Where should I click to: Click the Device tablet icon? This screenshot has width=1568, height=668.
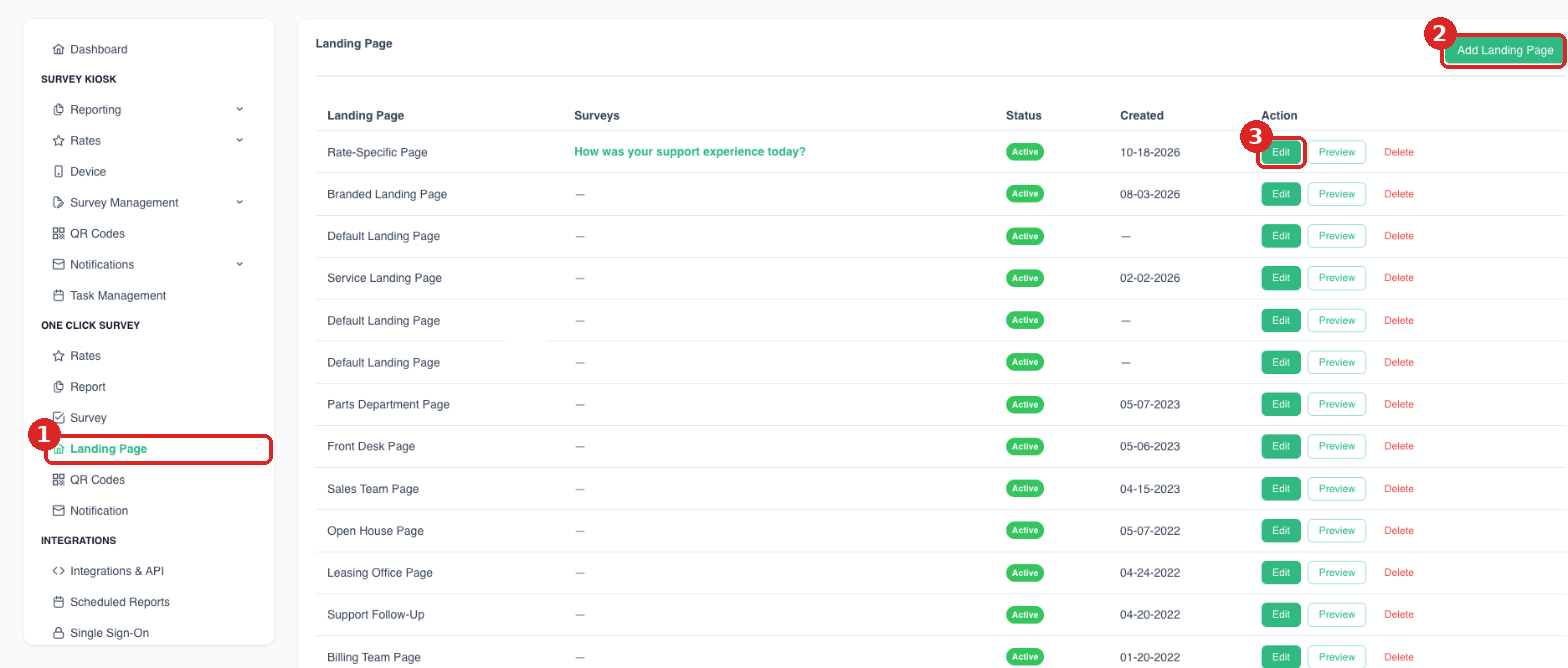tap(58, 171)
